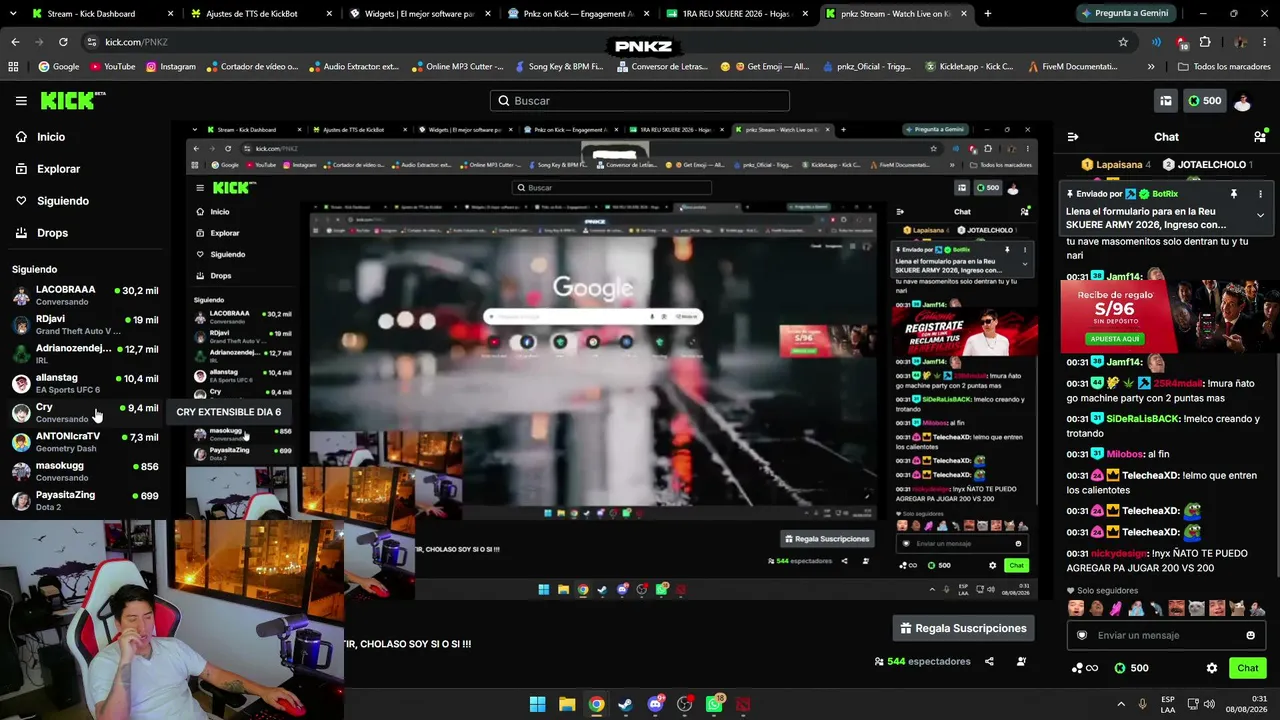This screenshot has width=1280, height=720.
Task: Type in the Enviar un mensaje field
Action: 1166,635
